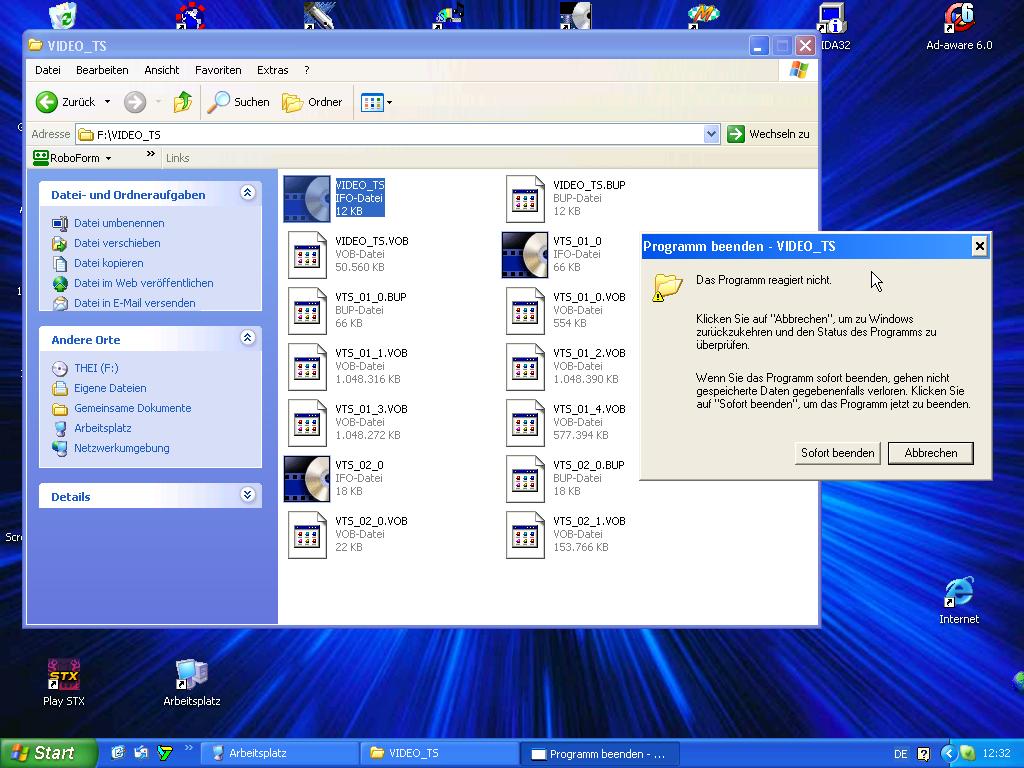Viewport: 1024px width, 768px height.
Task: Toggle the Ordner folders pane button
Action: tap(312, 102)
